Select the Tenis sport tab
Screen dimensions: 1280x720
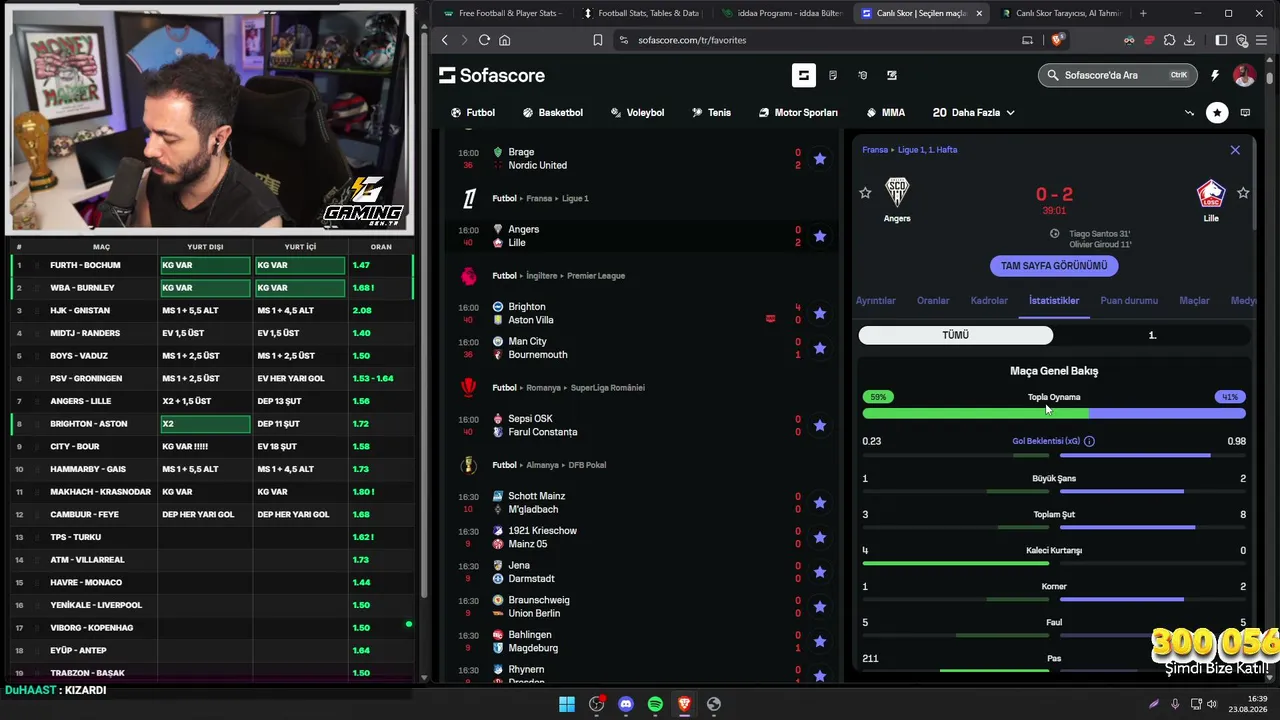711,113
